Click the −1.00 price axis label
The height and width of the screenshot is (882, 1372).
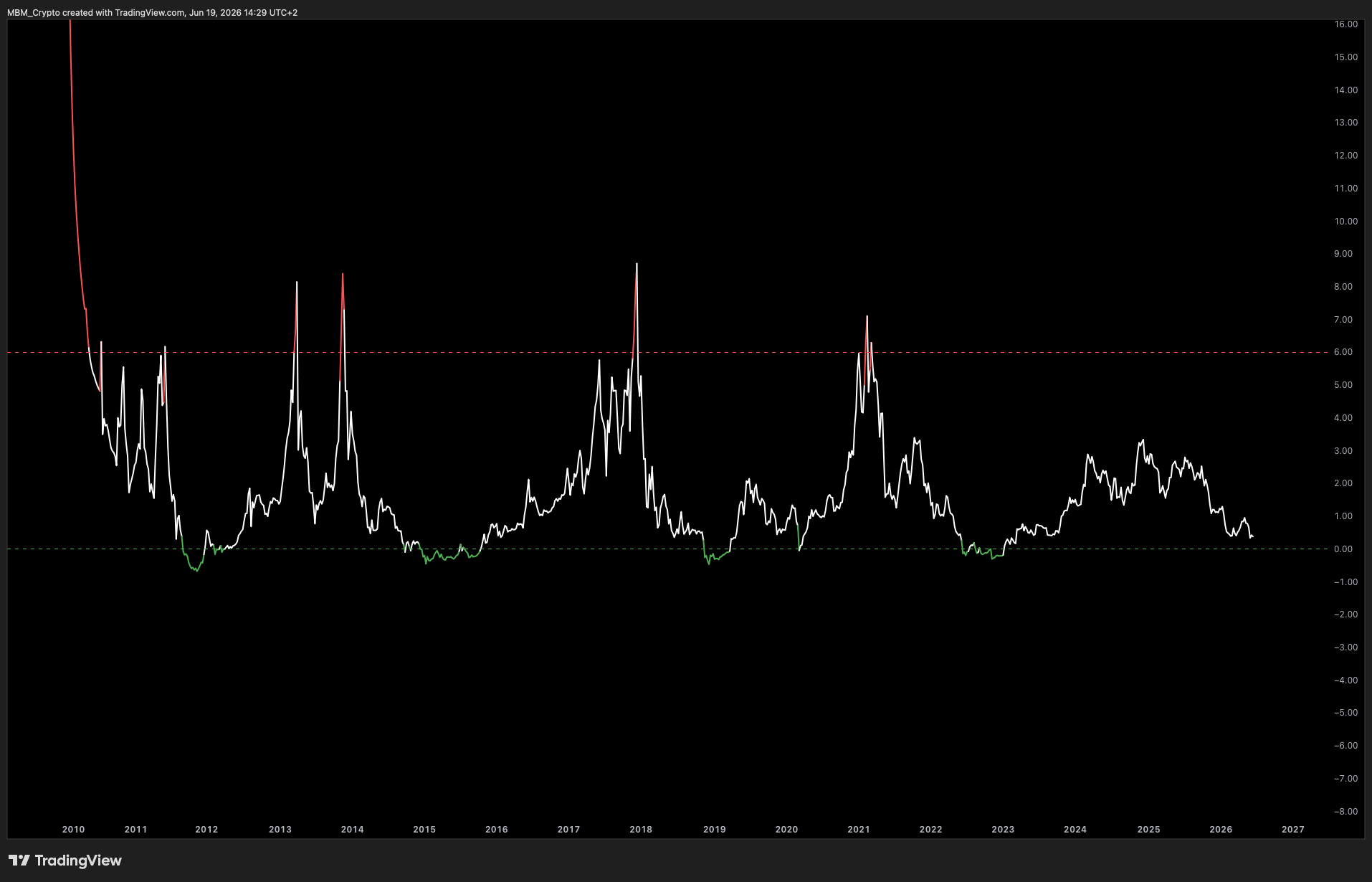(1345, 582)
